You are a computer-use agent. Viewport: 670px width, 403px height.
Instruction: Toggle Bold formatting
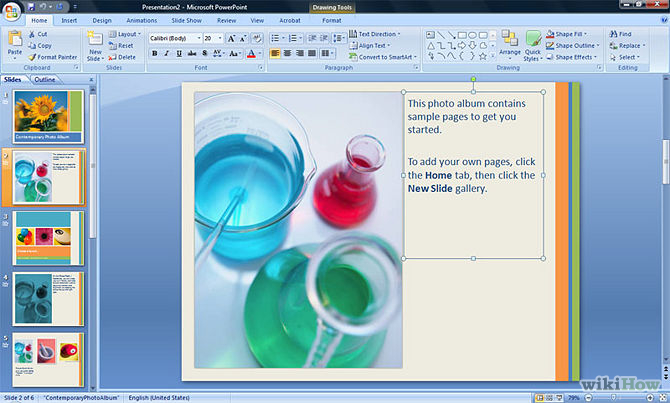pos(154,53)
